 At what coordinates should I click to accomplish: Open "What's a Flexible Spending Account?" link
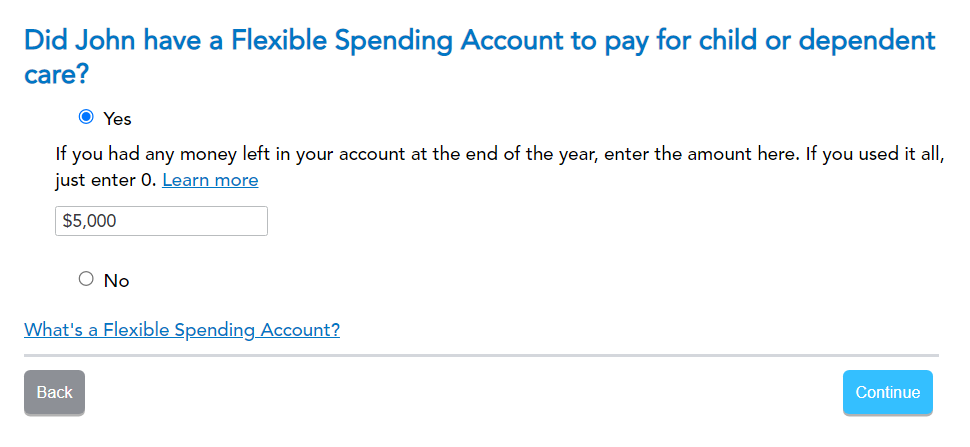[x=182, y=329]
